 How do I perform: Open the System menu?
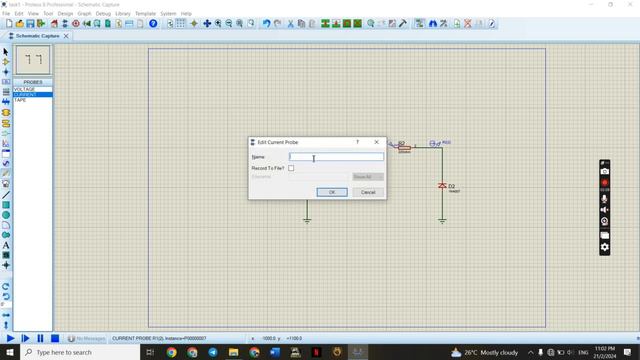click(168, 13)
